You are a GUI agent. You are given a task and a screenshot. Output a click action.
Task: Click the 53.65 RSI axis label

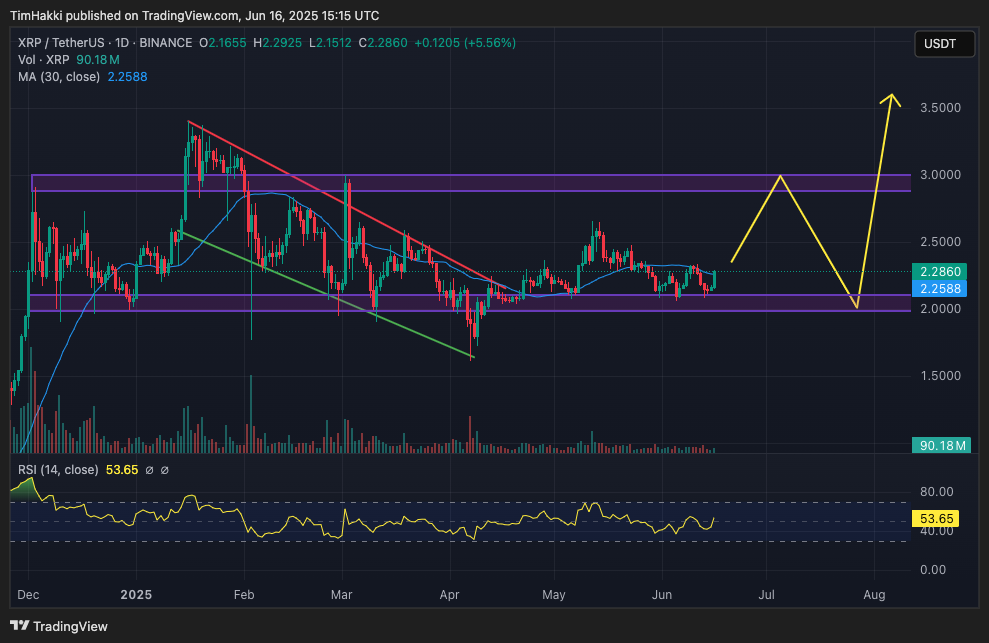click(x=936, y=519)
